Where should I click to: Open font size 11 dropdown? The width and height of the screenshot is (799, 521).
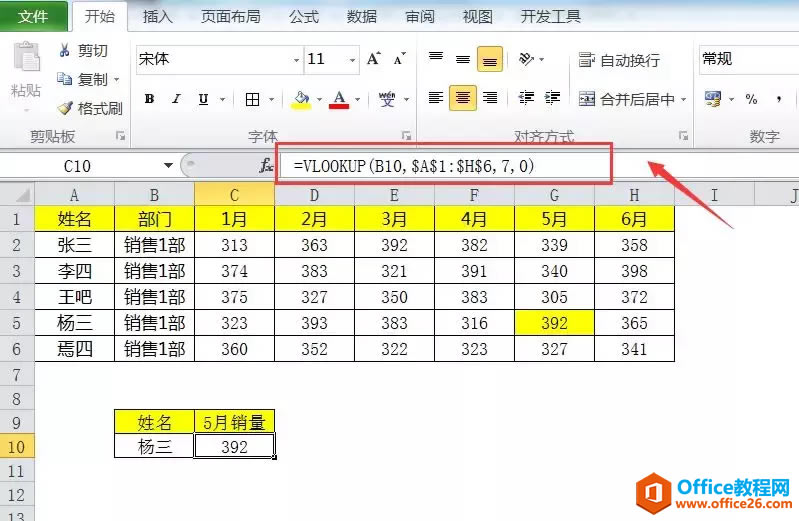(352, 60)
